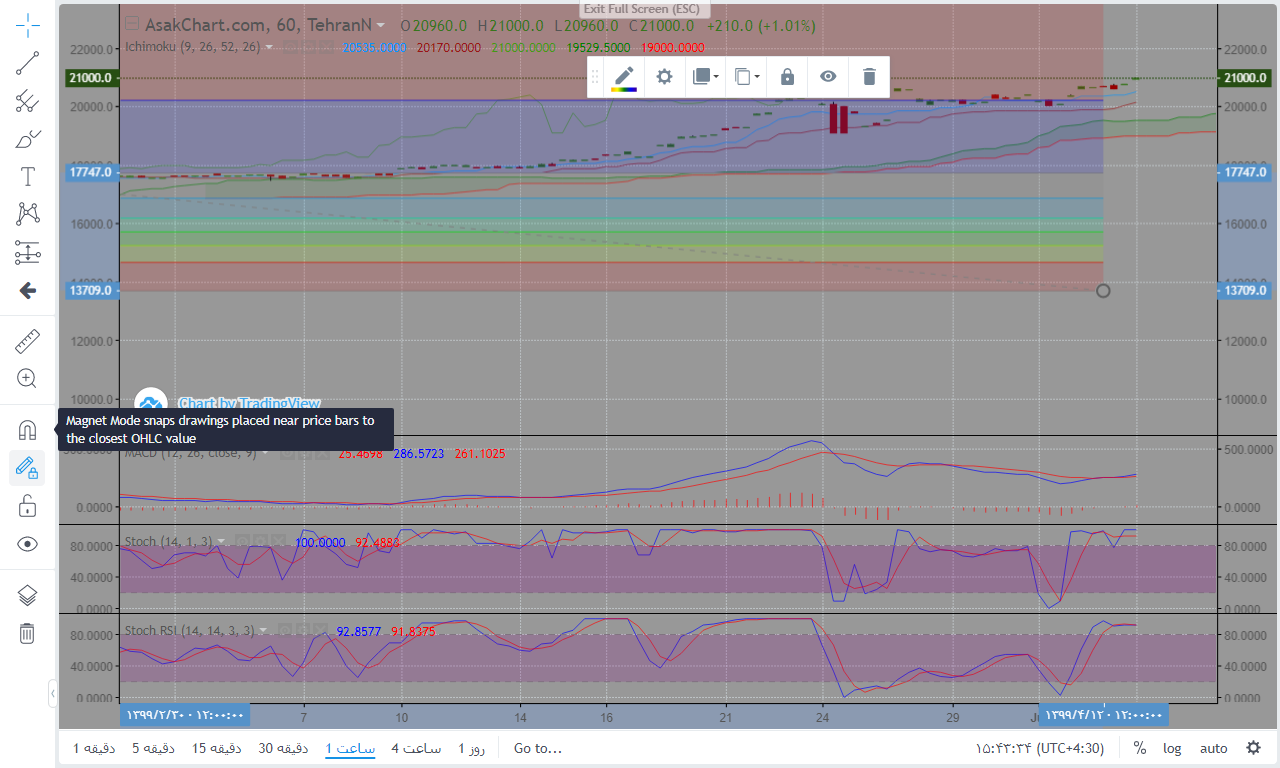Collapse the chart legend square toggle
The width and height of the screenshot is (1280, 768).
(131, 24)
